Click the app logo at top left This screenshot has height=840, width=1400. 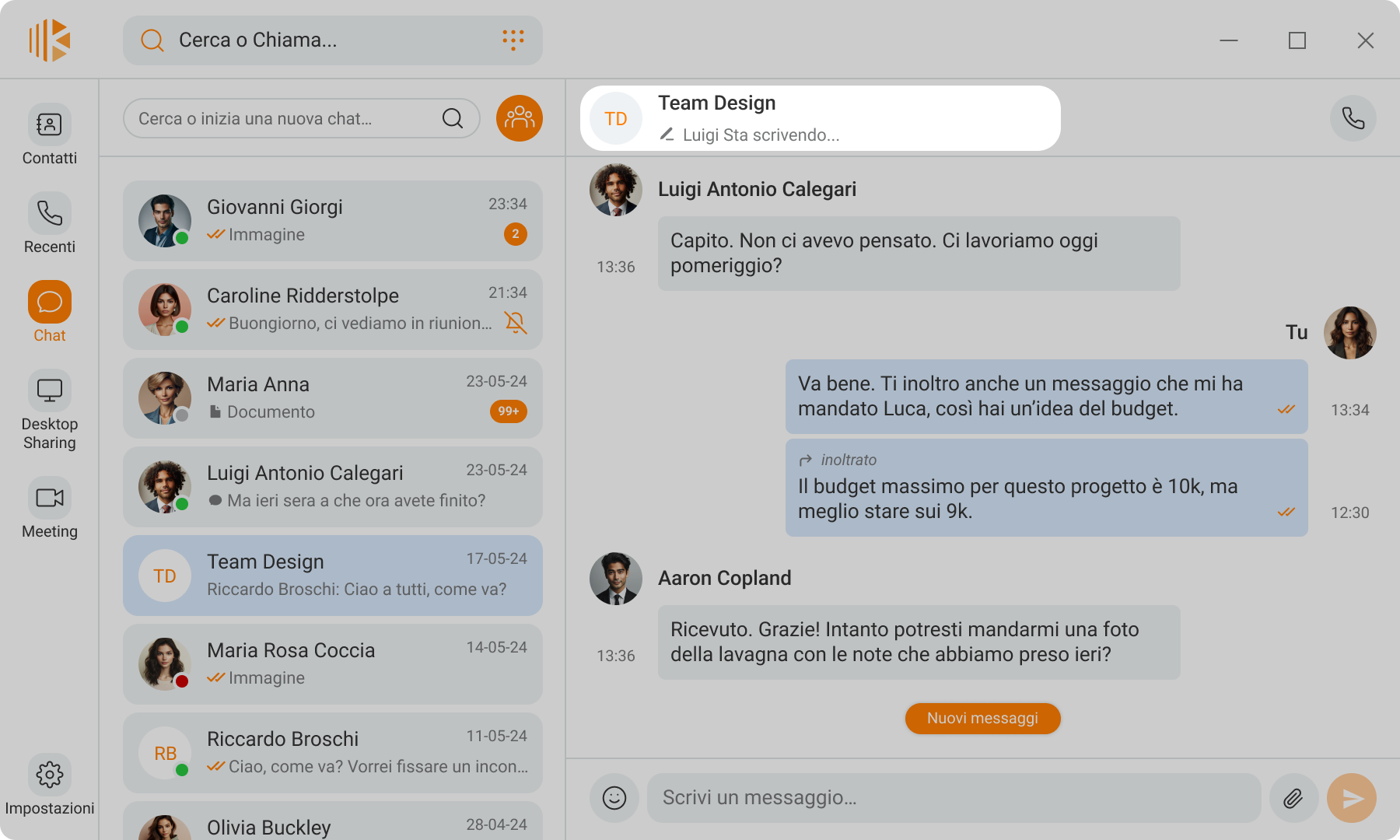click(x=50, y=40)
